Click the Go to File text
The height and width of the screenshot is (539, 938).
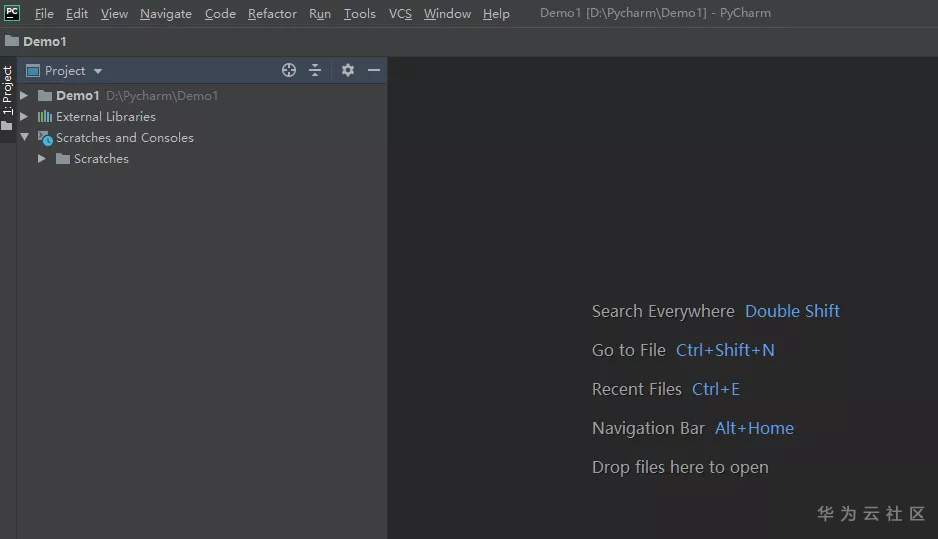(x=629, y=350)
